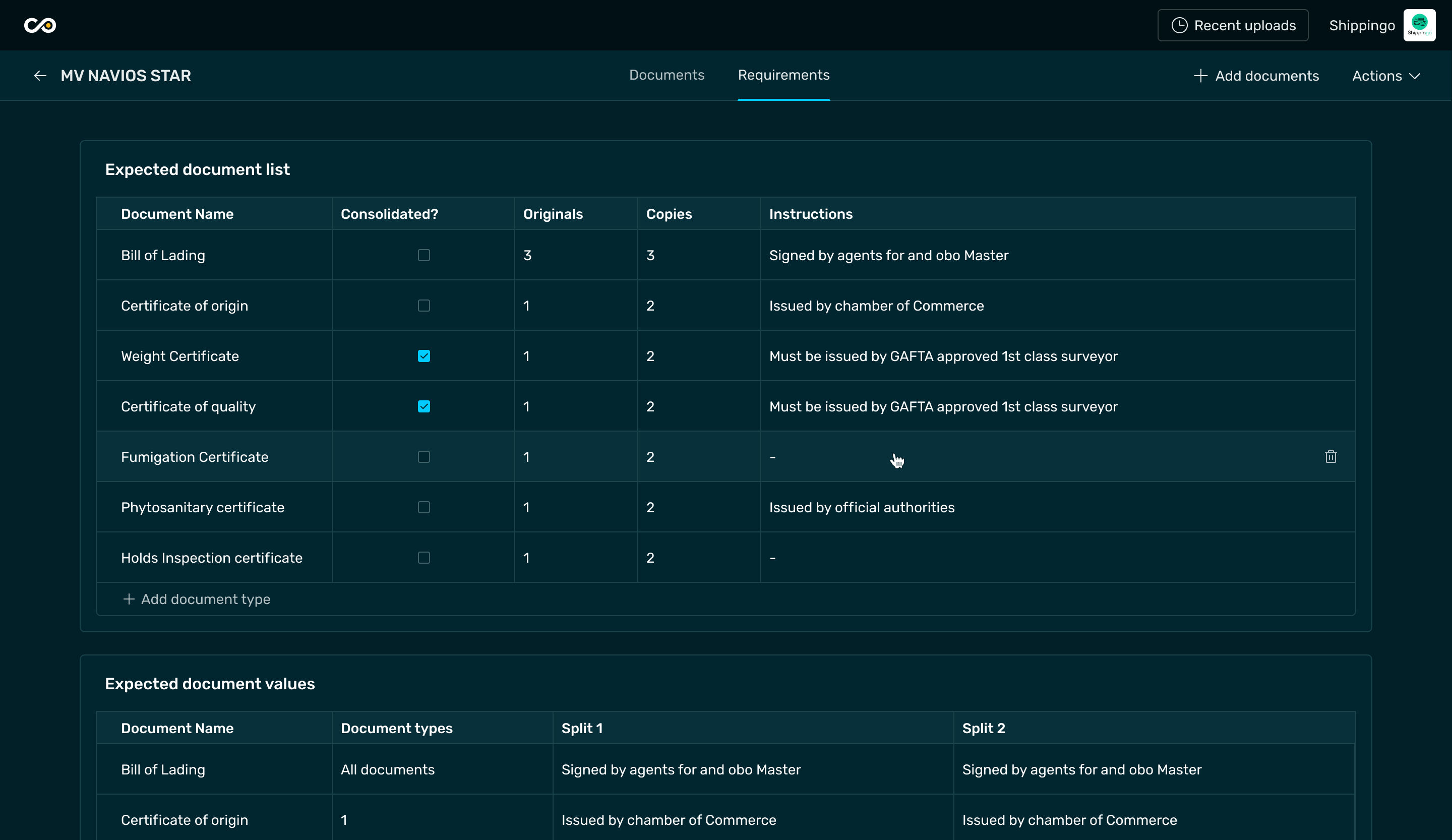Click the clock icon in Recent uploads
The height and width of the screenshot is (840, 1452).
click(x=1179, y=25)
